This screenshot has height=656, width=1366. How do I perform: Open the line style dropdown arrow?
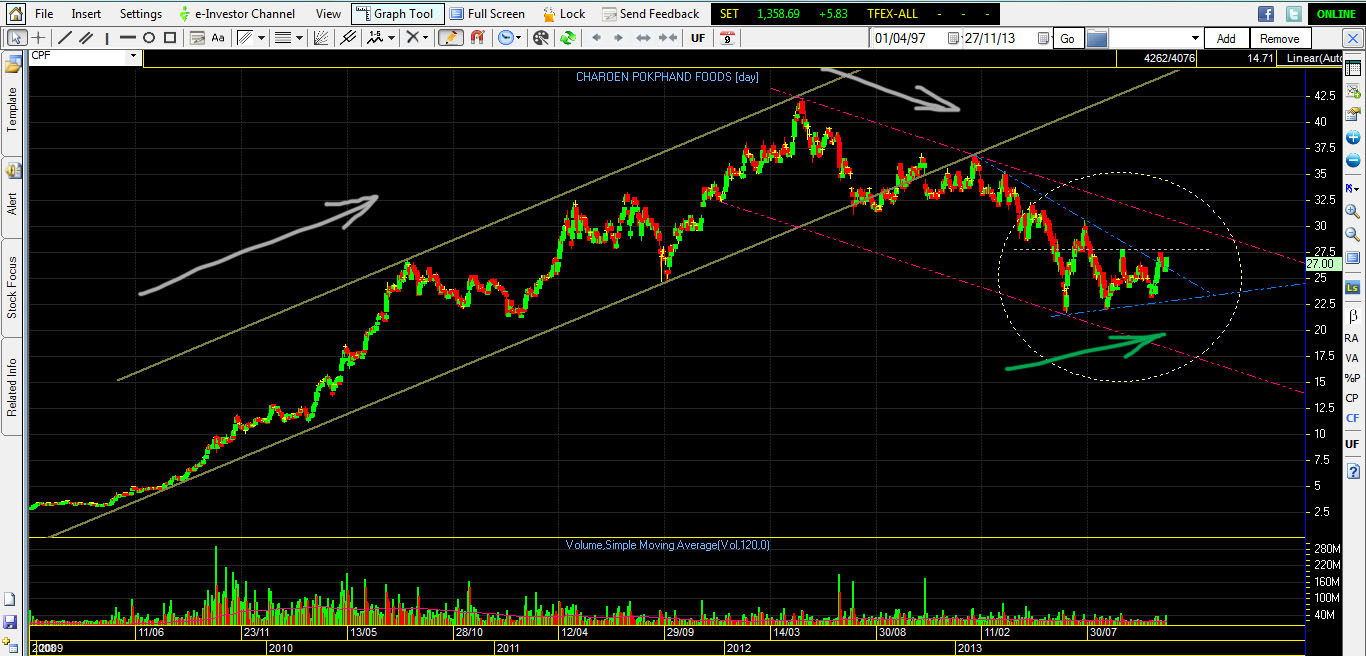click(299, 38)
